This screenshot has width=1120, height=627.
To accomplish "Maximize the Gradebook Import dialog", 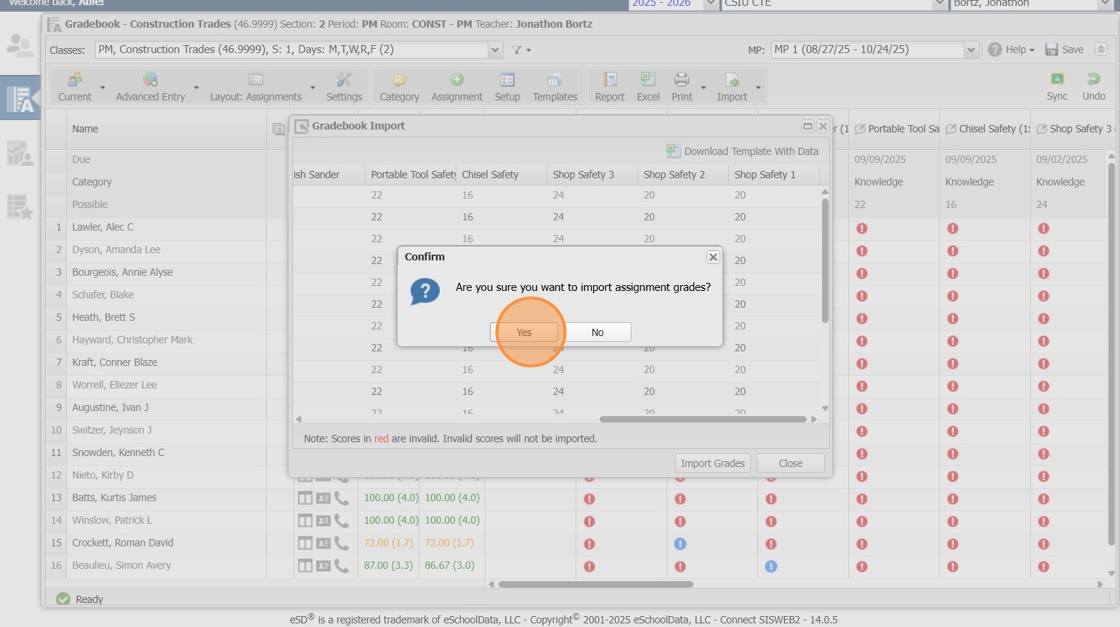I will tap(807, 126).
